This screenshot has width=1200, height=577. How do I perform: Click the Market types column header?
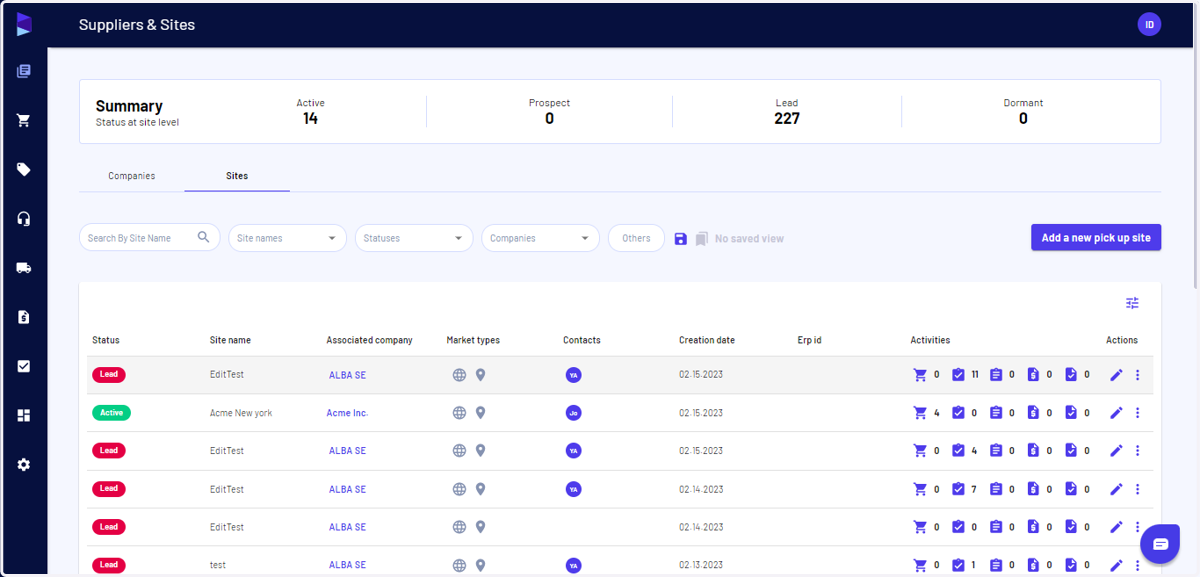[x=473, y=340]
